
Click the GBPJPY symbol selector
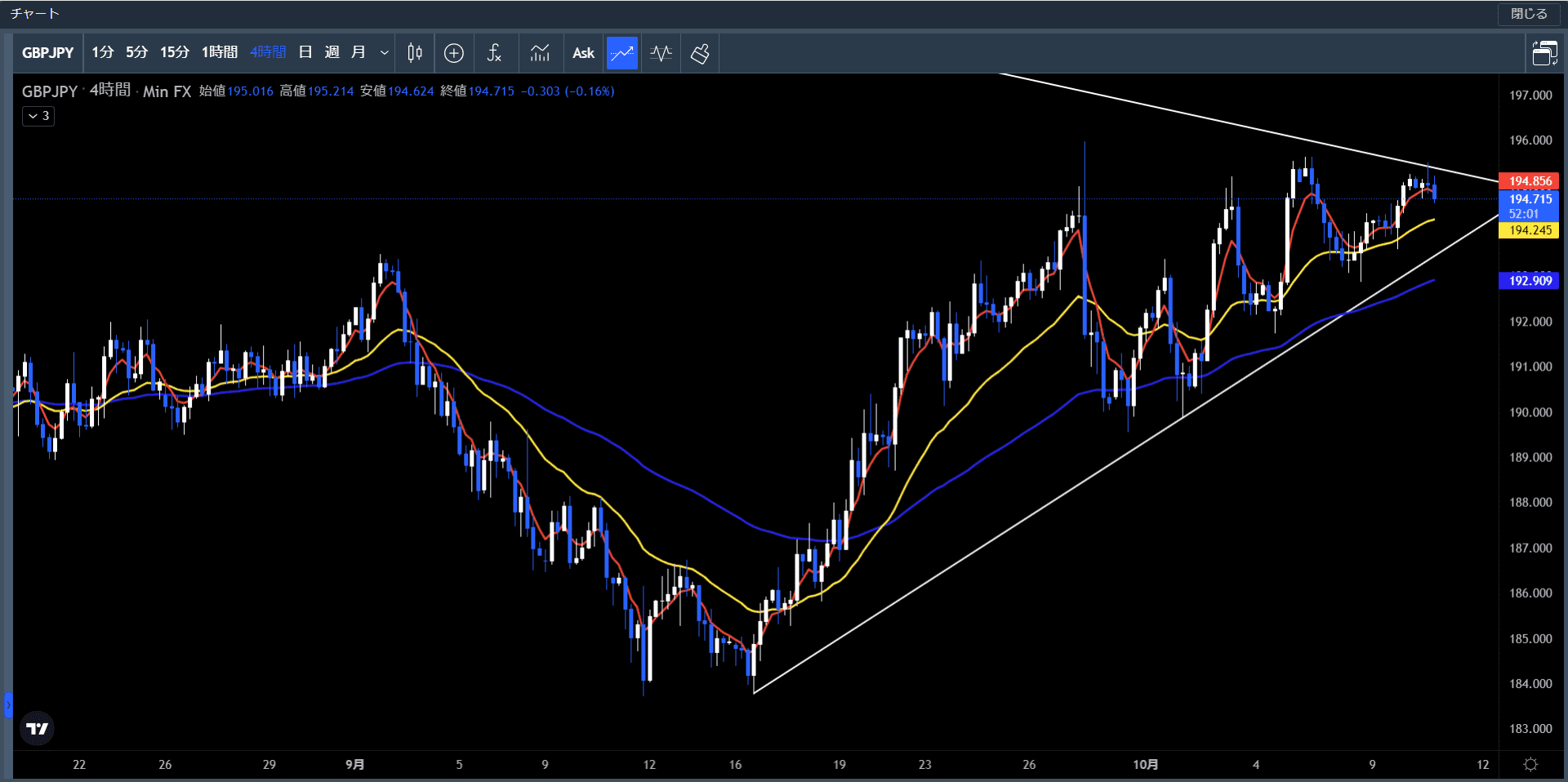[47, 53]
